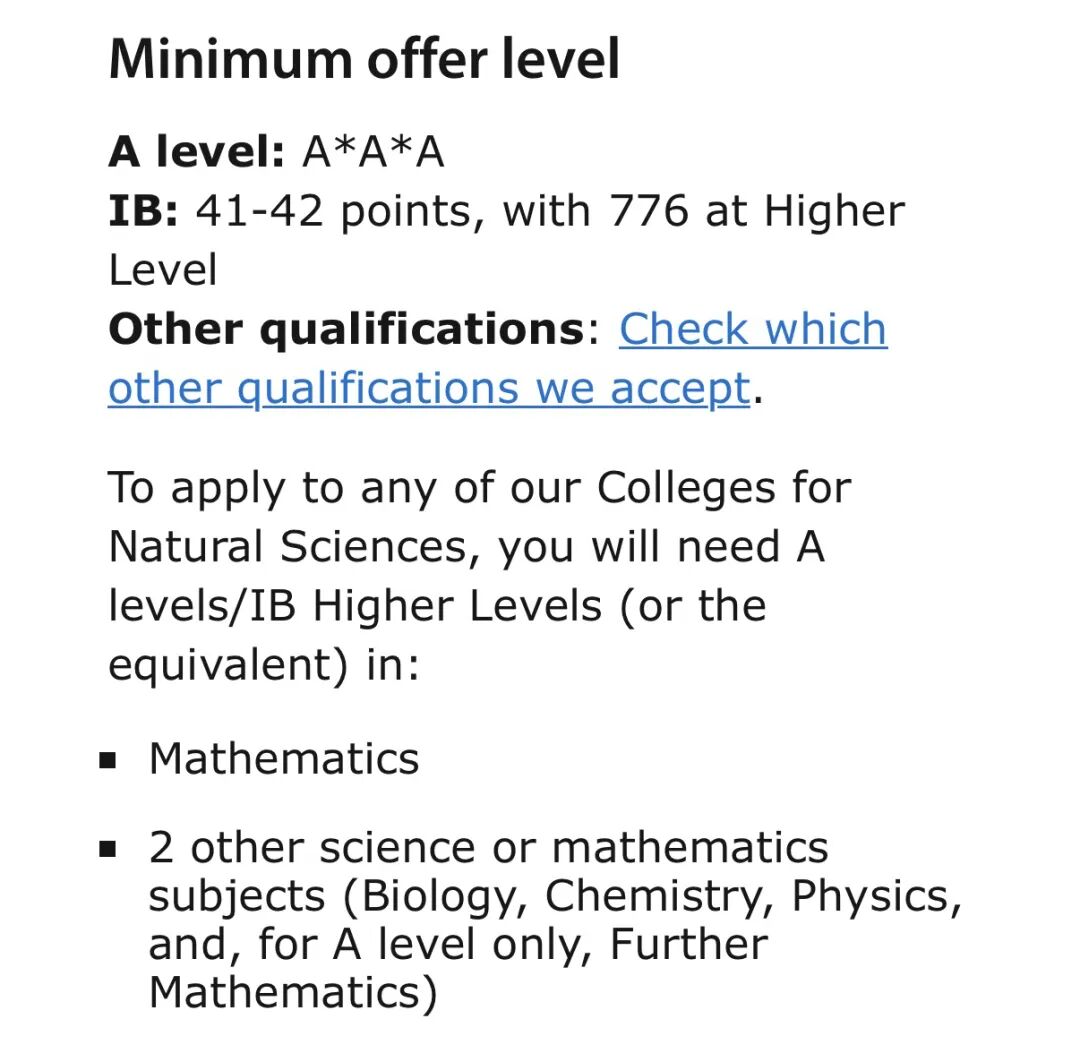Click the 'A*A*A' grade text
This screenshot has width=1080, height=1053.
coord(373,152)
